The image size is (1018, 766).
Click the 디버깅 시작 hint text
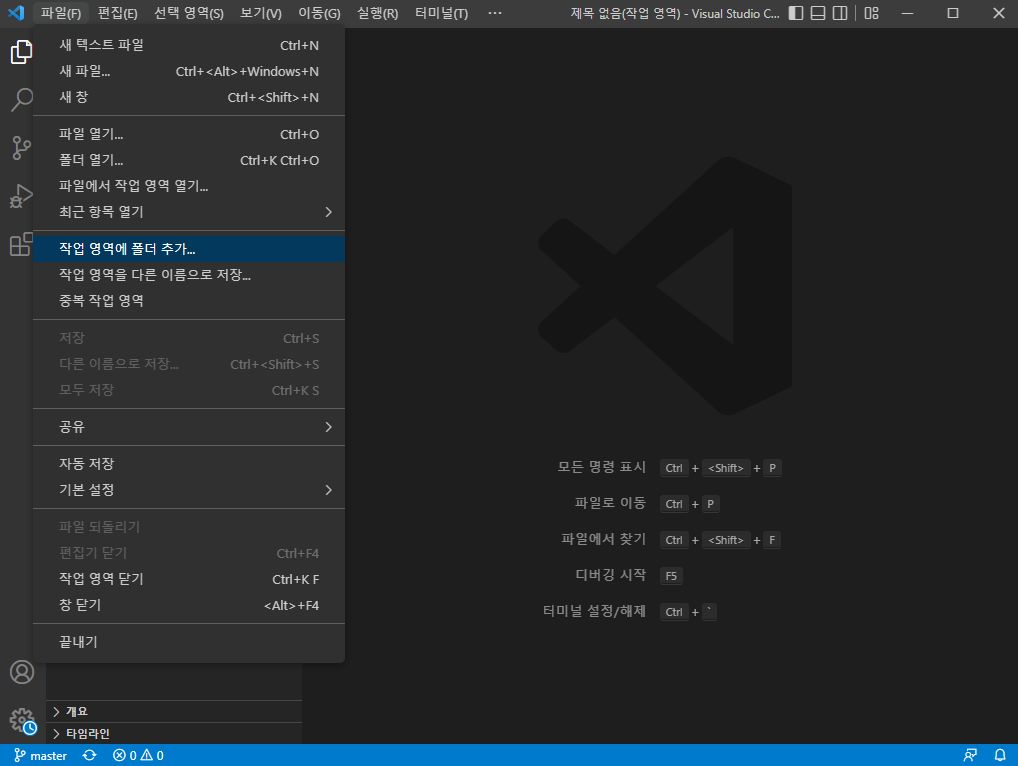(x=611, y=575)
